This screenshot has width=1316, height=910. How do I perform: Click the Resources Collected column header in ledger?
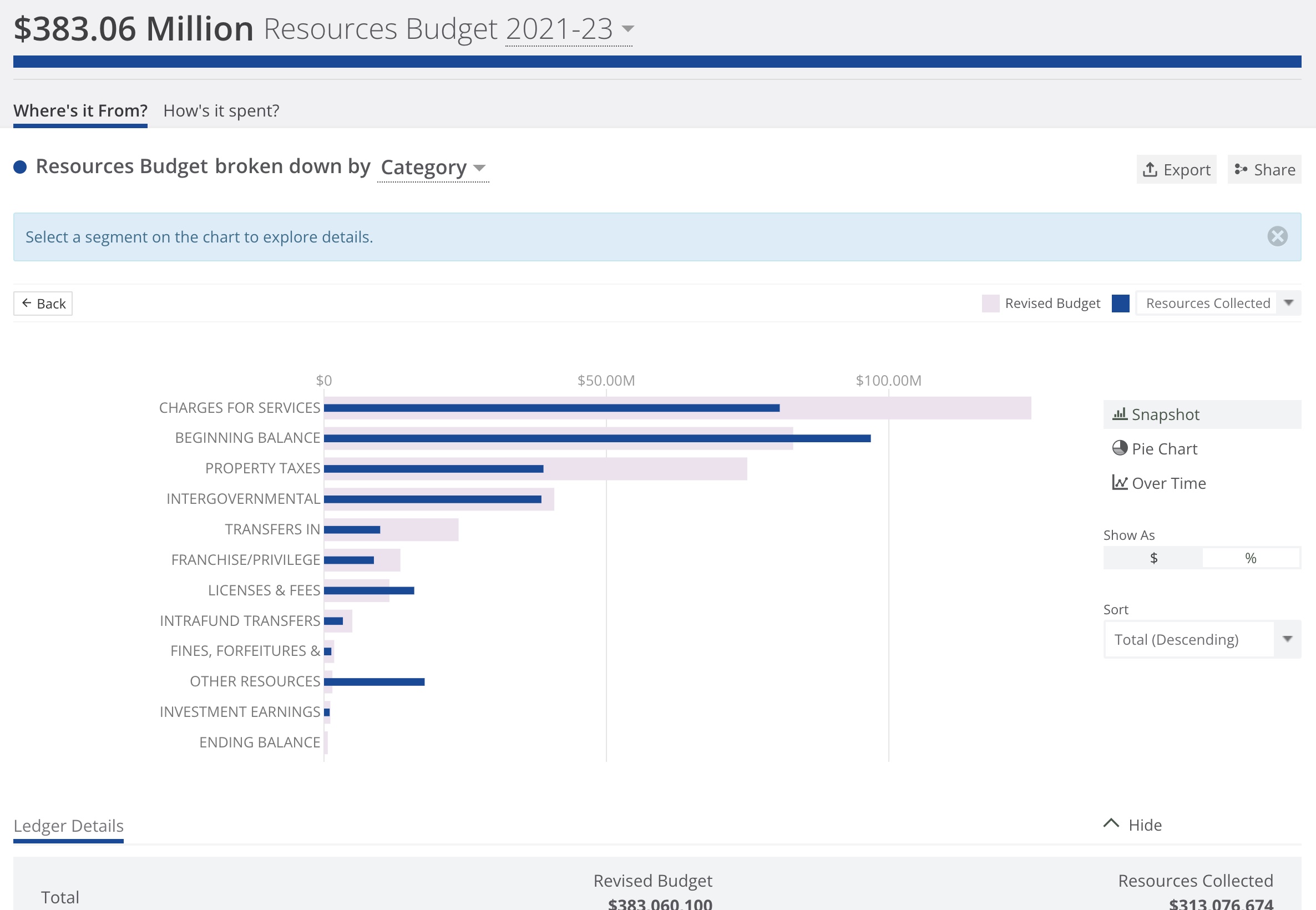(1195, 881)
